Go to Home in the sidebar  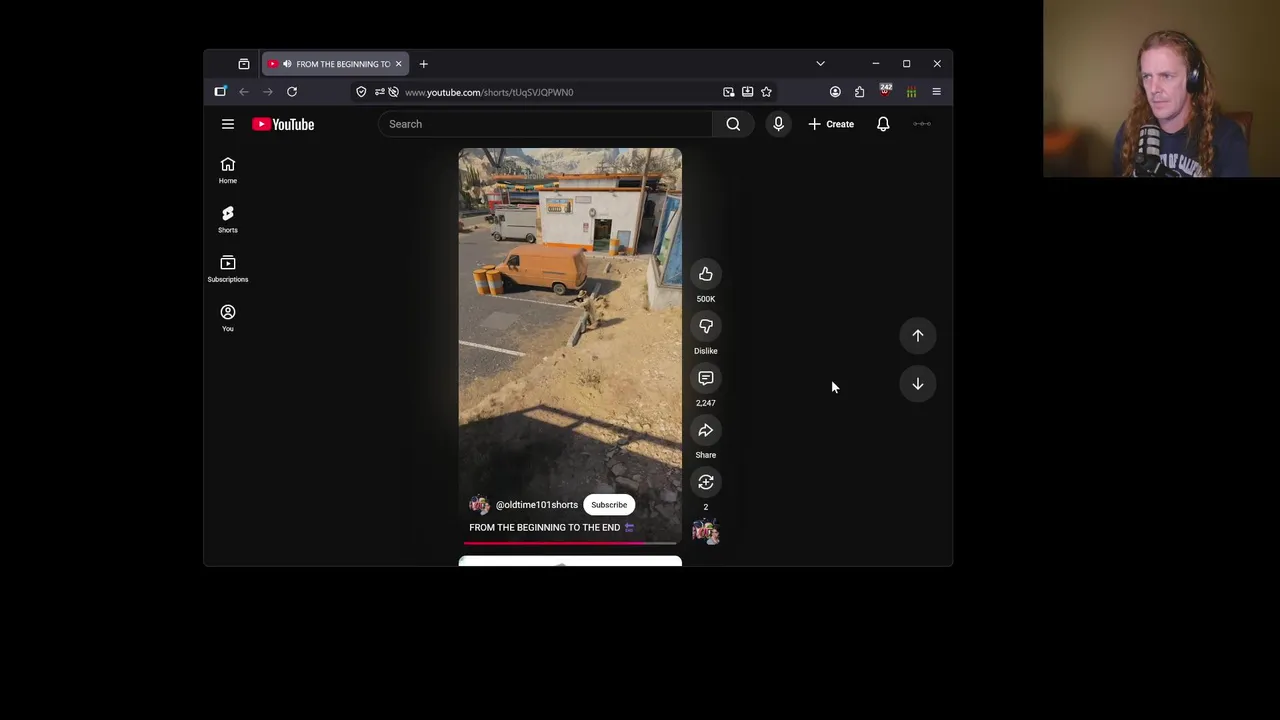click(228, 170)
